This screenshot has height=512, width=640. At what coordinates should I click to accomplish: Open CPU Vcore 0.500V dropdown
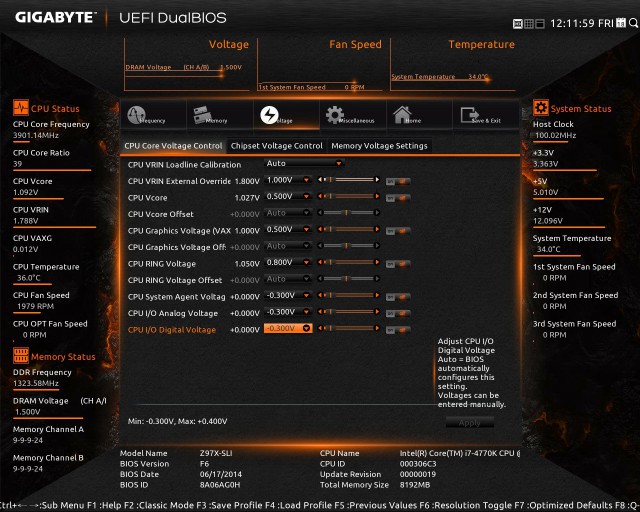[x=288, y=196]
